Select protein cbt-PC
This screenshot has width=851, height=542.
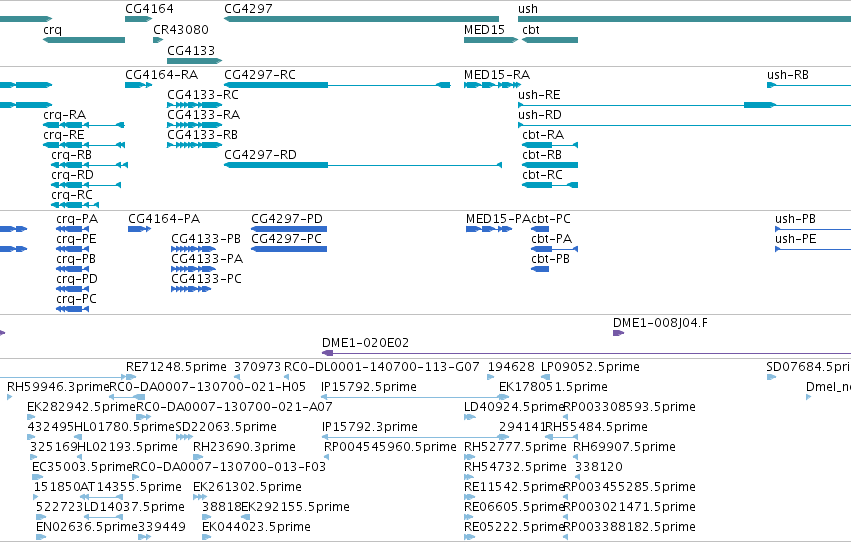coord(540,229)
